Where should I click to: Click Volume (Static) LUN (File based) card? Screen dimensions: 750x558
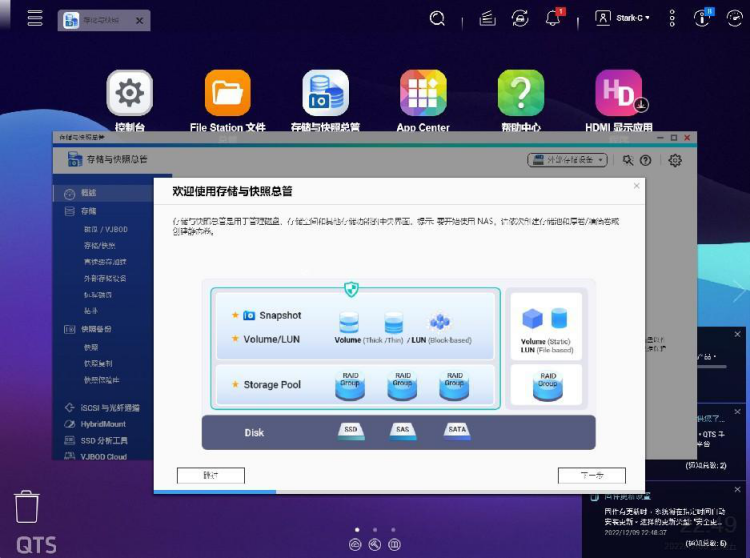pyautogui.click(x=546, y=326)
